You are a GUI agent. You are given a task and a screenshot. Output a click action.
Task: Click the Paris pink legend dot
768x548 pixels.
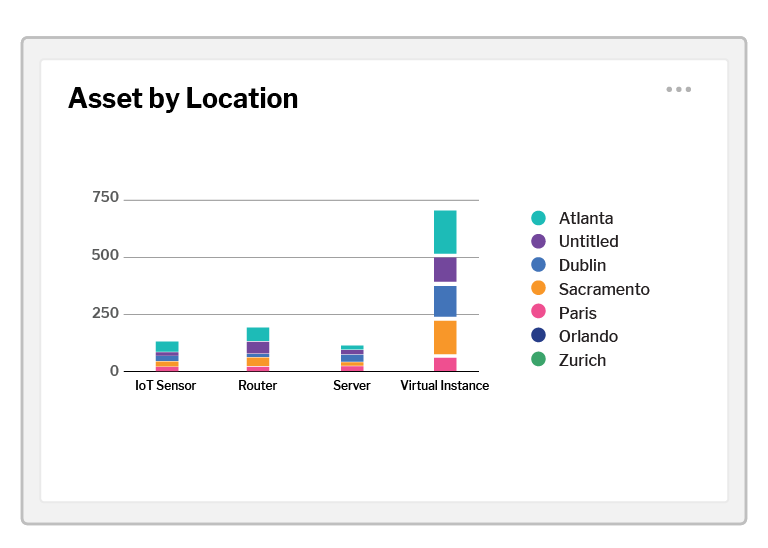[538, 313]
